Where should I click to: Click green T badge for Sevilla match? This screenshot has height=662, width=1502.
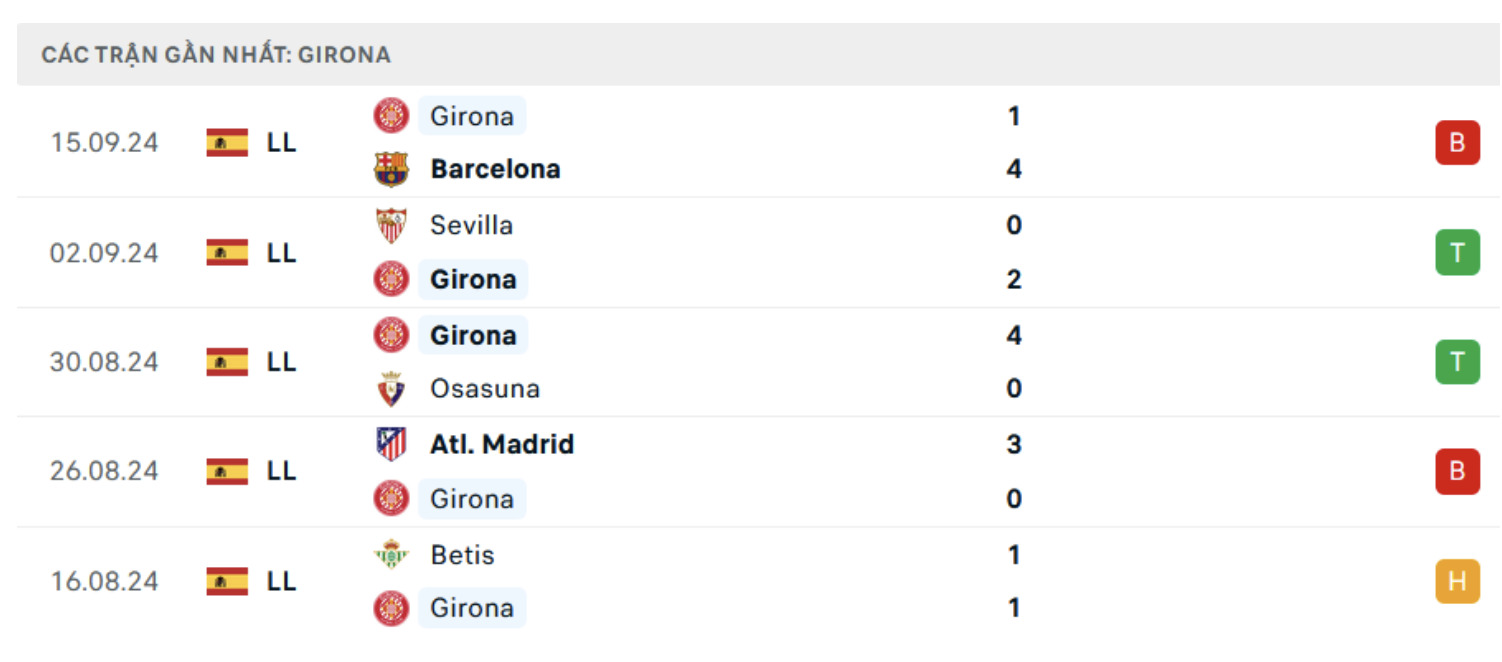click(1457, 253)
